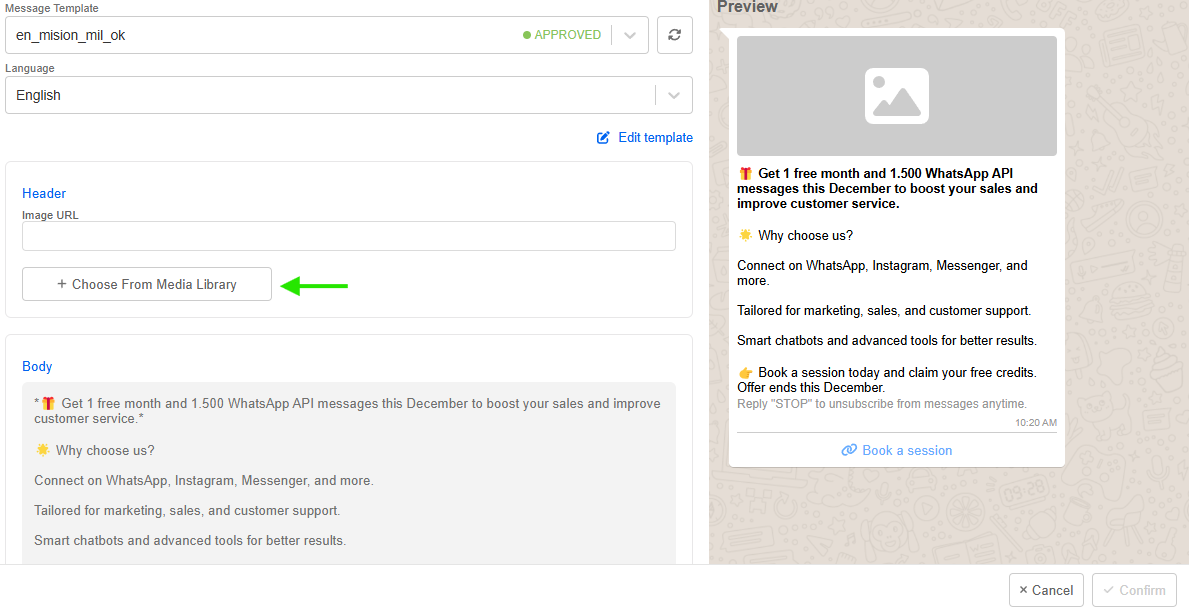
Task: Click the pointing hand emoji in the preview
Action: (x=745, y=373)
